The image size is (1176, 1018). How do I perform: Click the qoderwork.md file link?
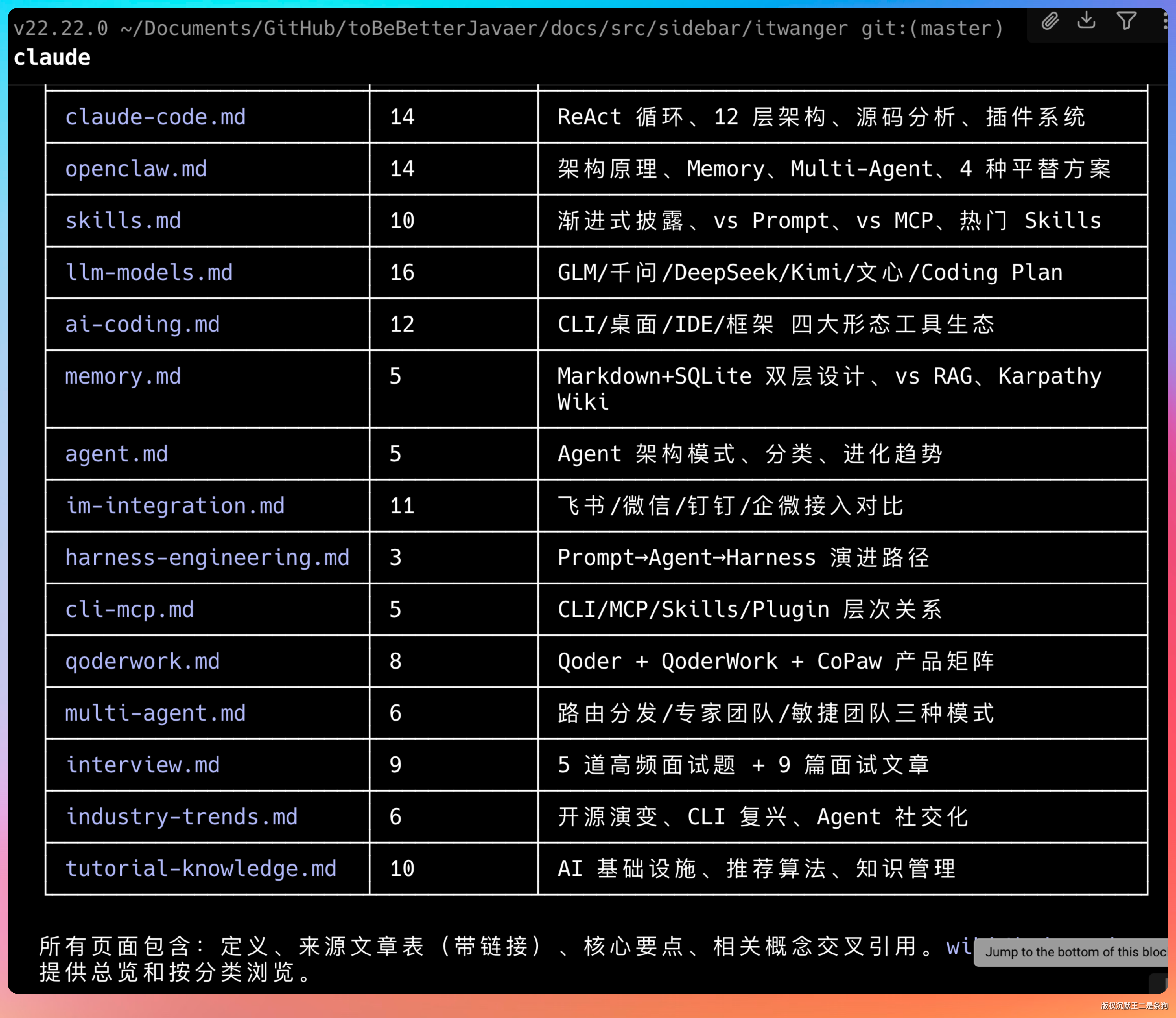tap(142, 661)
